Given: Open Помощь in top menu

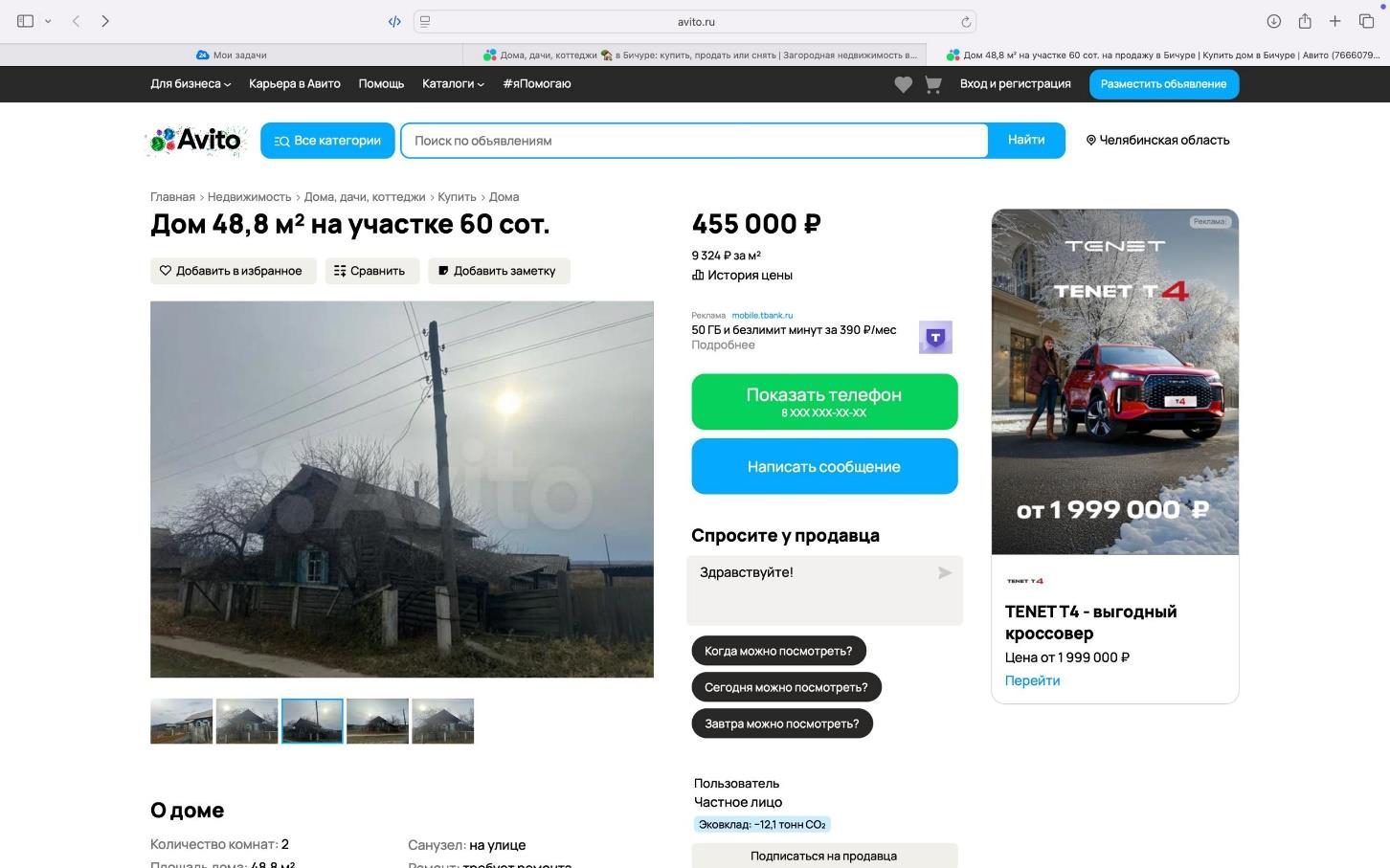Looking at the screenshot, I should point(381,84).
